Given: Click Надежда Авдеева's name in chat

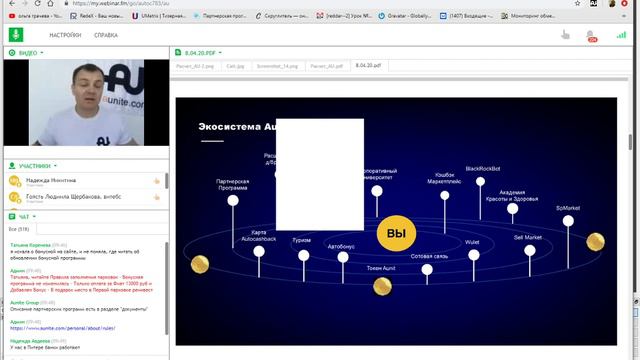Looking at the screenshot, I should point(30,341).
